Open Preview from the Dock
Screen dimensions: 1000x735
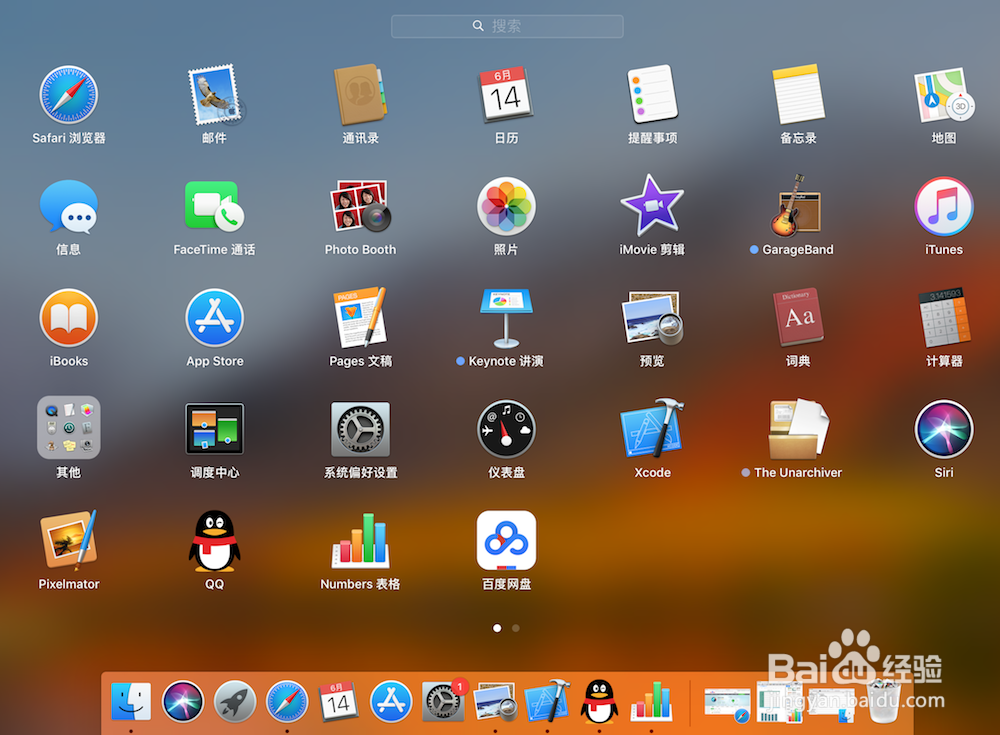coord(495,702)
